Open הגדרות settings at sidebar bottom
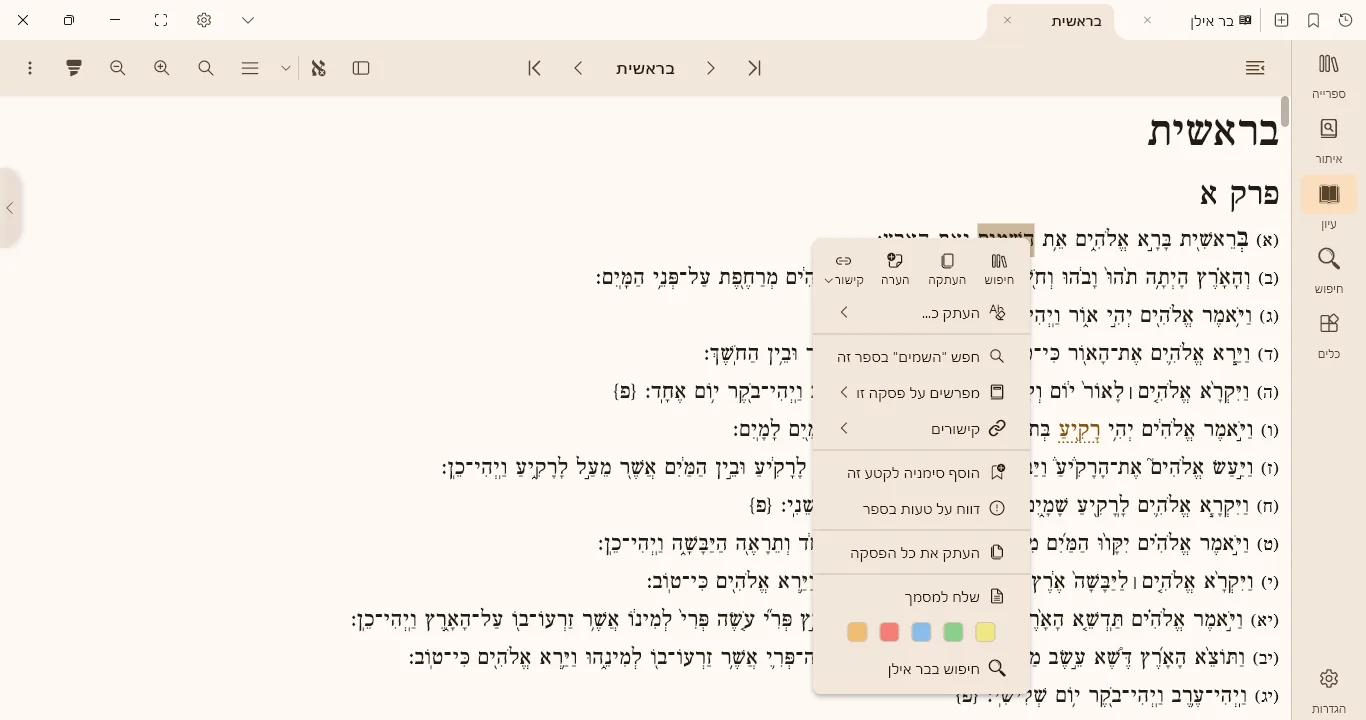 (x=1329, y=691)
